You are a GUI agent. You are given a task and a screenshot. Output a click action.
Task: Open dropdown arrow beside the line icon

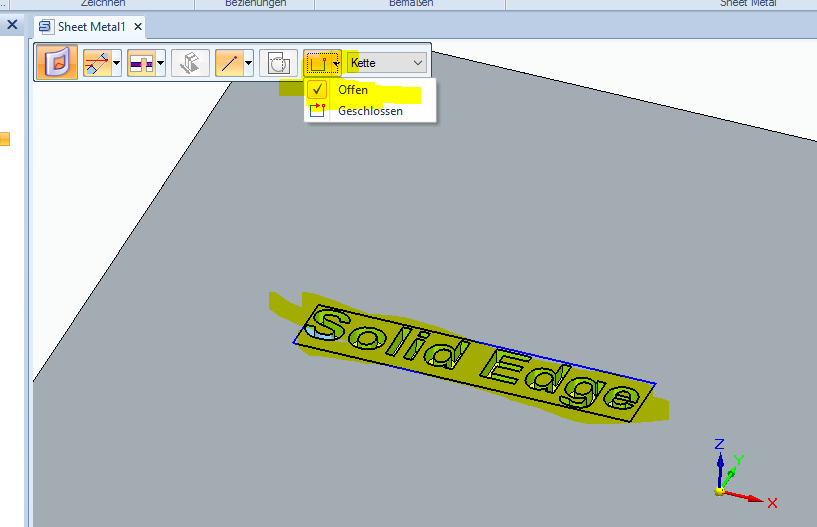(249, 63)
